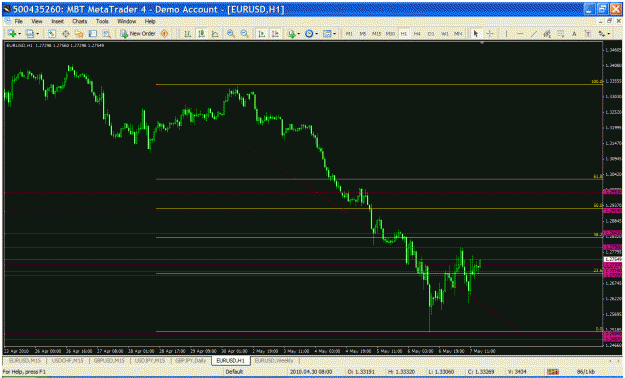625x378 pixels.
Task: Expand the Templates dropdown arrow
Action: (334, 34)
